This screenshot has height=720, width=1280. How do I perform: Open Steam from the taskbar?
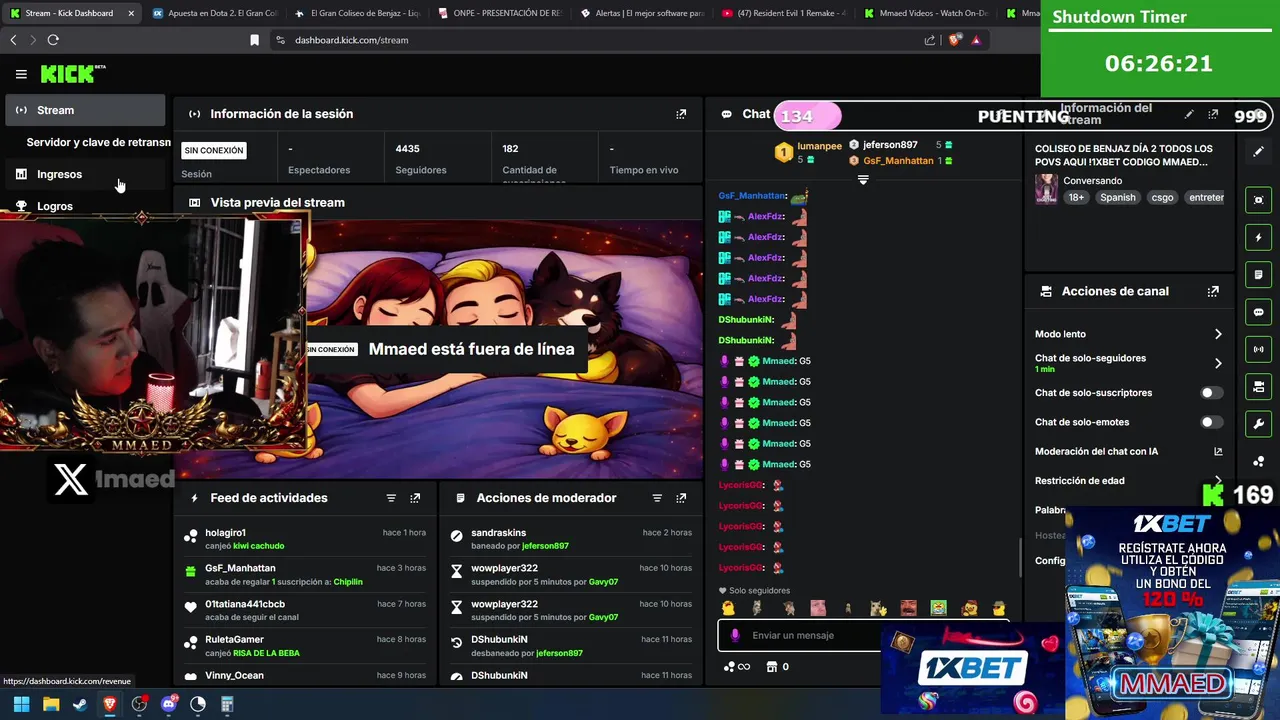(80, 704)
